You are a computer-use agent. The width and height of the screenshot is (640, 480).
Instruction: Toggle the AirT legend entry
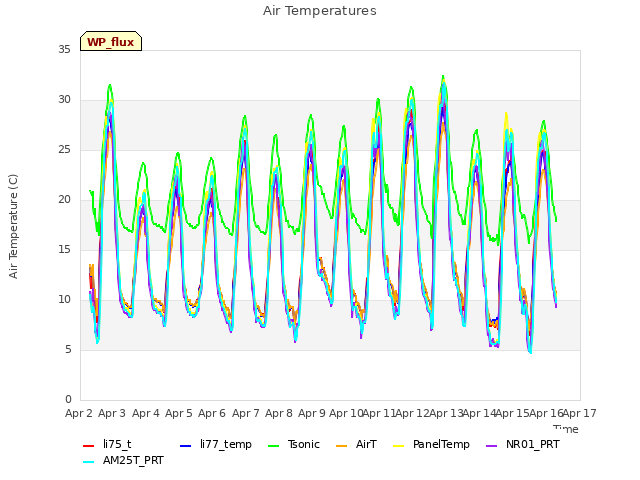coord(356,444)
